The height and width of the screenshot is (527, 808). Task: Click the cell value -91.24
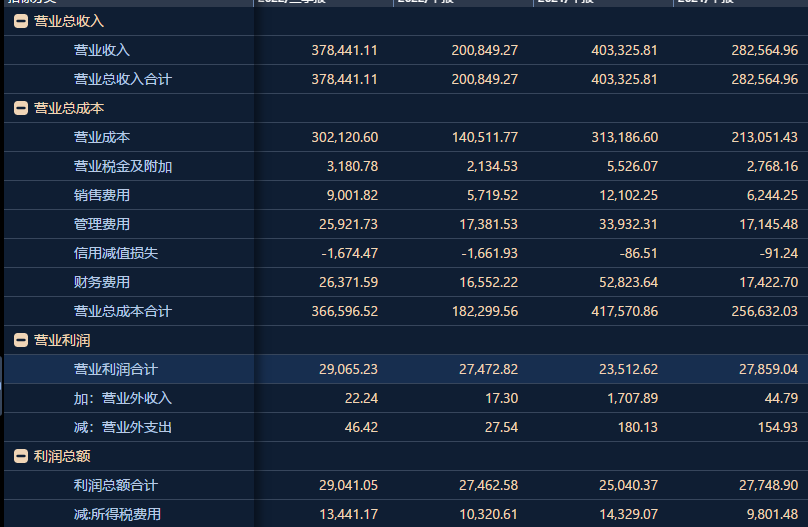pyautogui.click(x=778, y=253)
